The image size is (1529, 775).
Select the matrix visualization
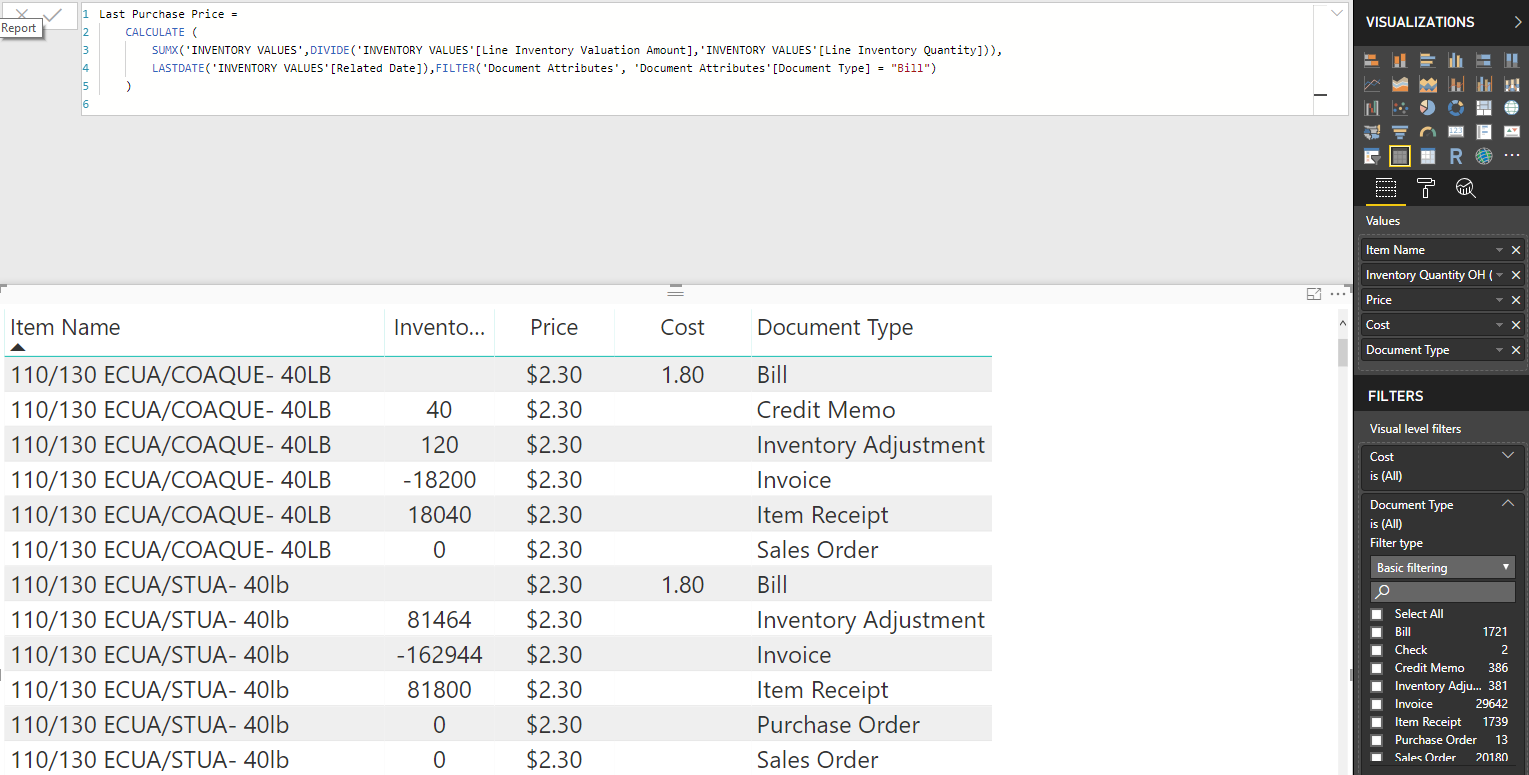1428,156
